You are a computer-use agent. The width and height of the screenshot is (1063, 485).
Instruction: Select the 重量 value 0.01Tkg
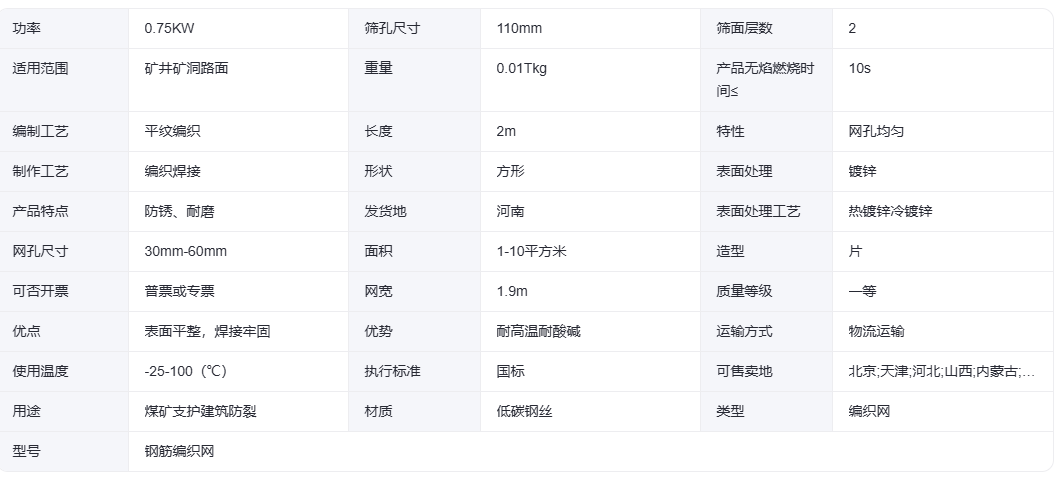click(521, 69)
